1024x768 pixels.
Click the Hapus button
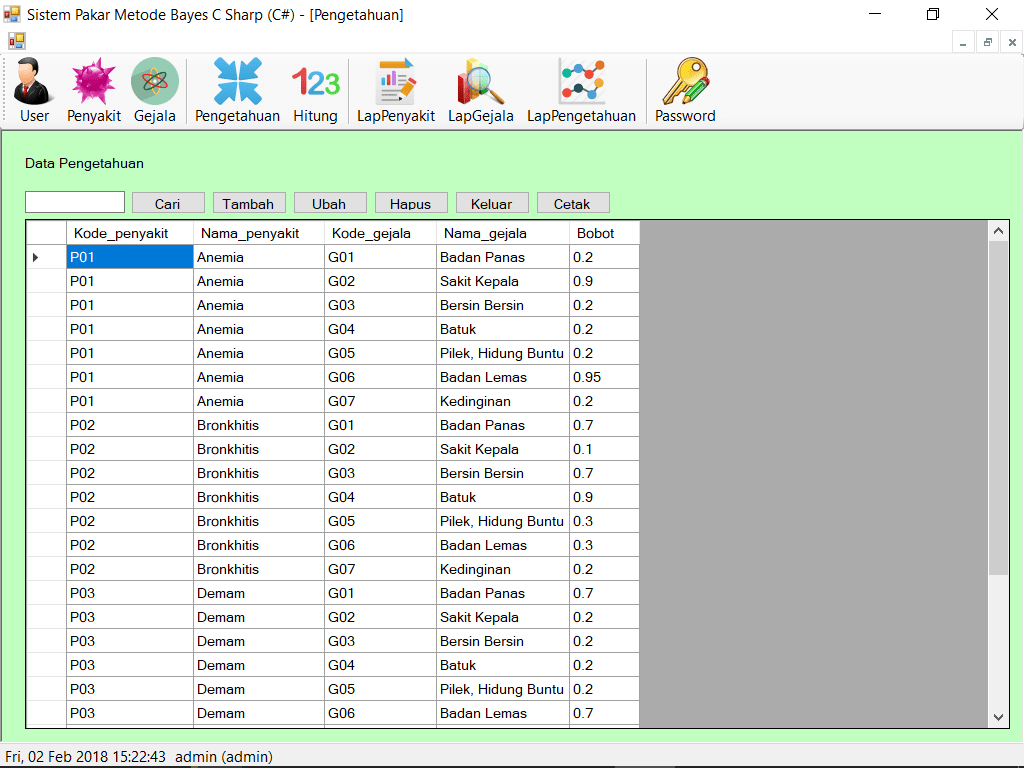pyautogui.click(x=411, y=203)
